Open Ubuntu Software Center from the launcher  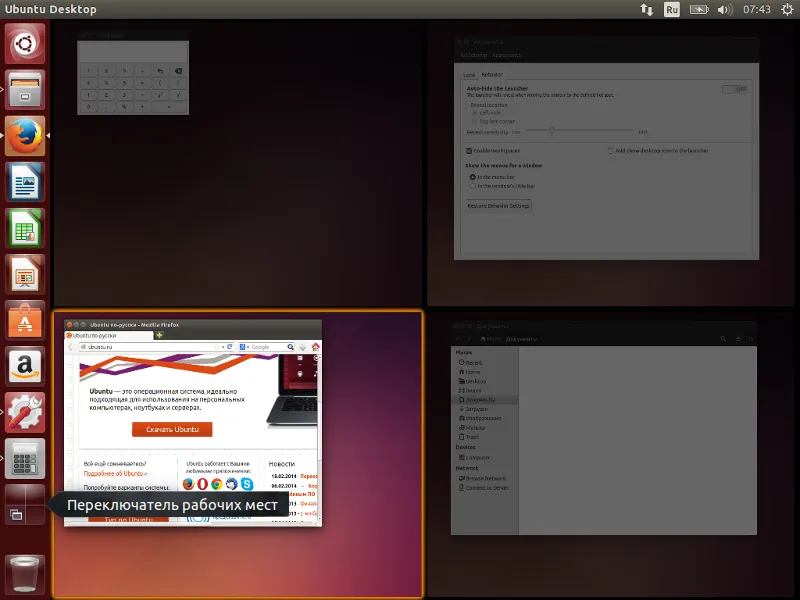click(25, 320)
